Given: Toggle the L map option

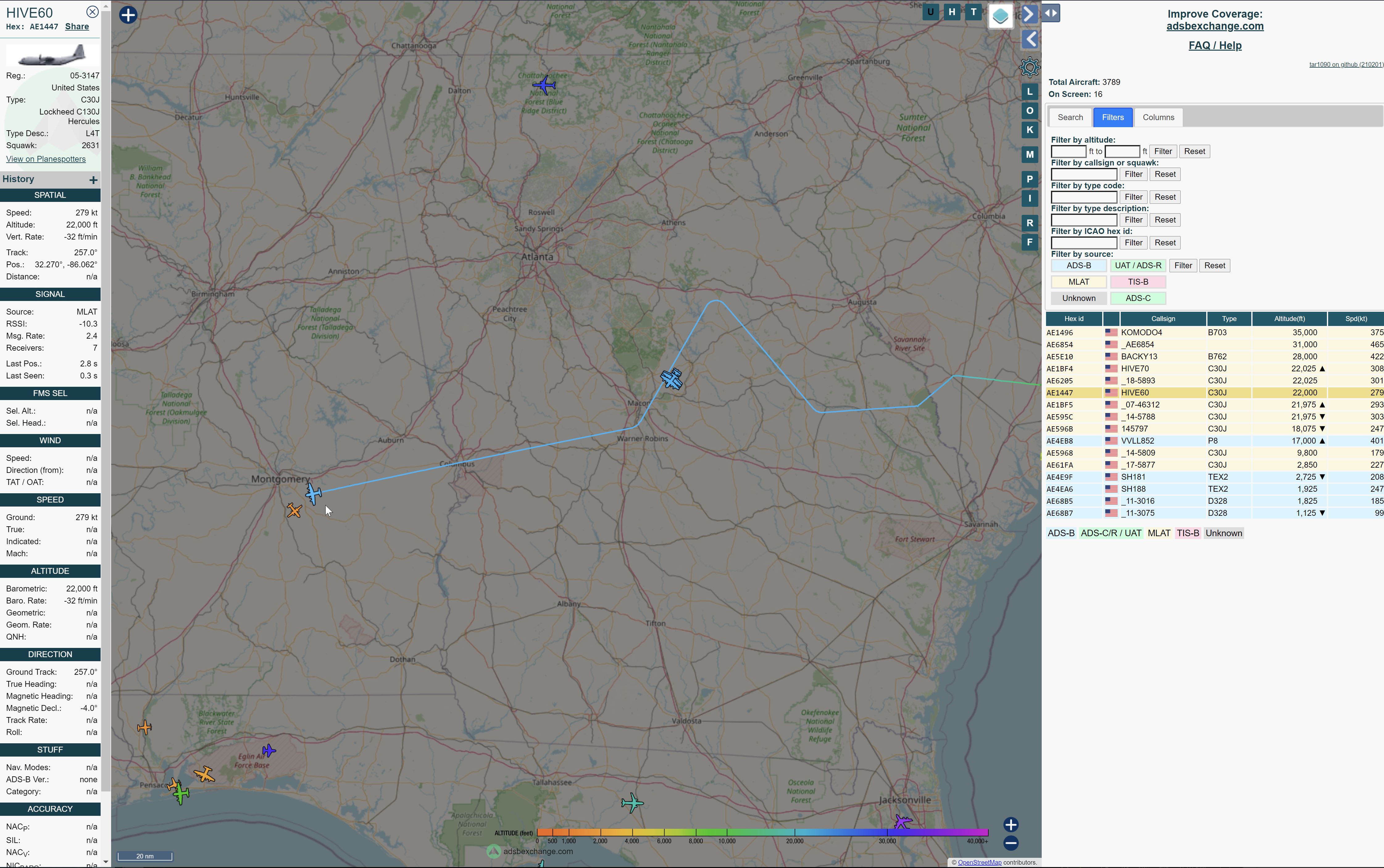Looking at the screenshot, I should pyautogui.click(x=1030, y=91).
